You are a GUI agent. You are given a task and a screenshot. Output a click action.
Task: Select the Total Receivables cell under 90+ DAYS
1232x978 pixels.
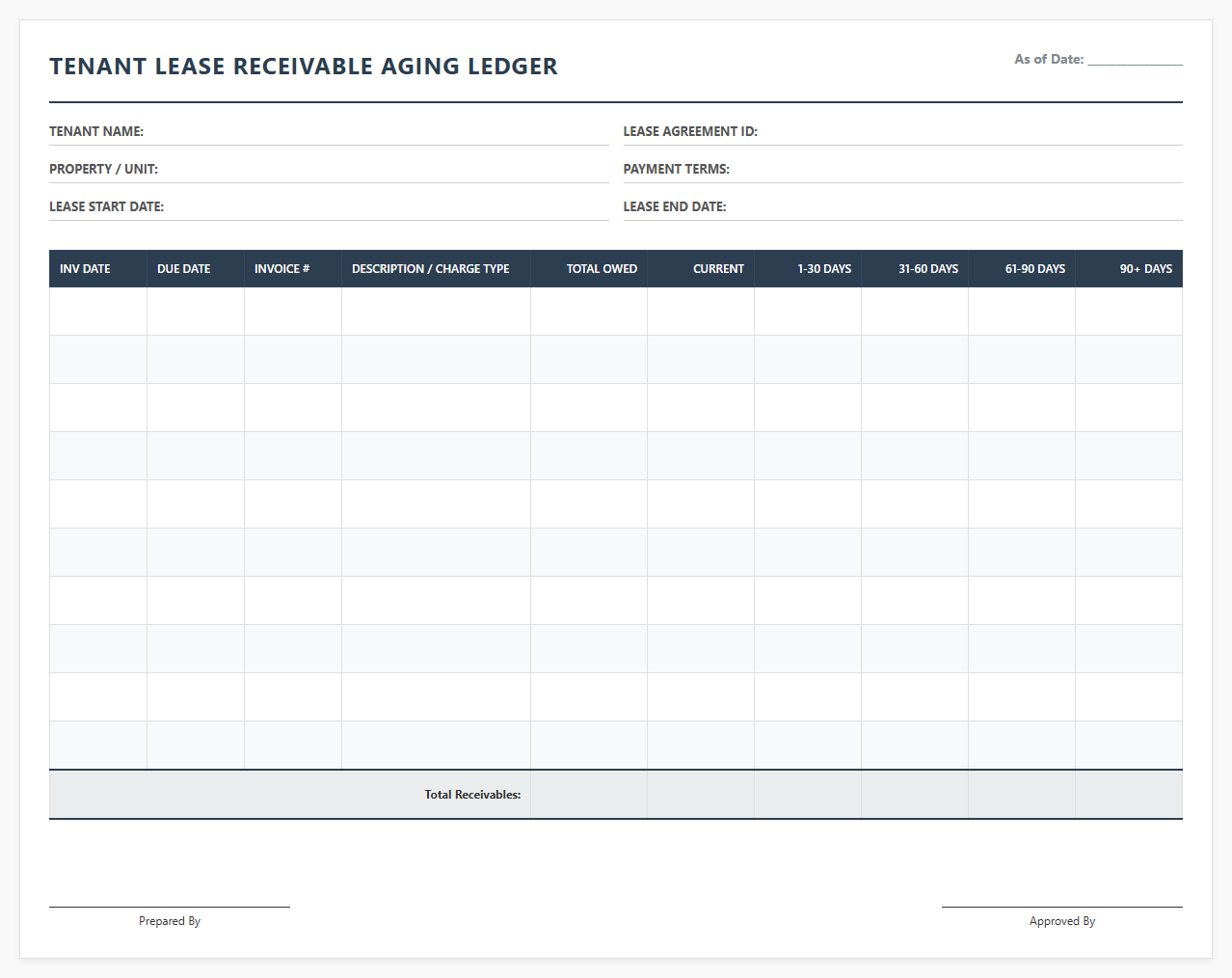click(x=1129, y=795)
